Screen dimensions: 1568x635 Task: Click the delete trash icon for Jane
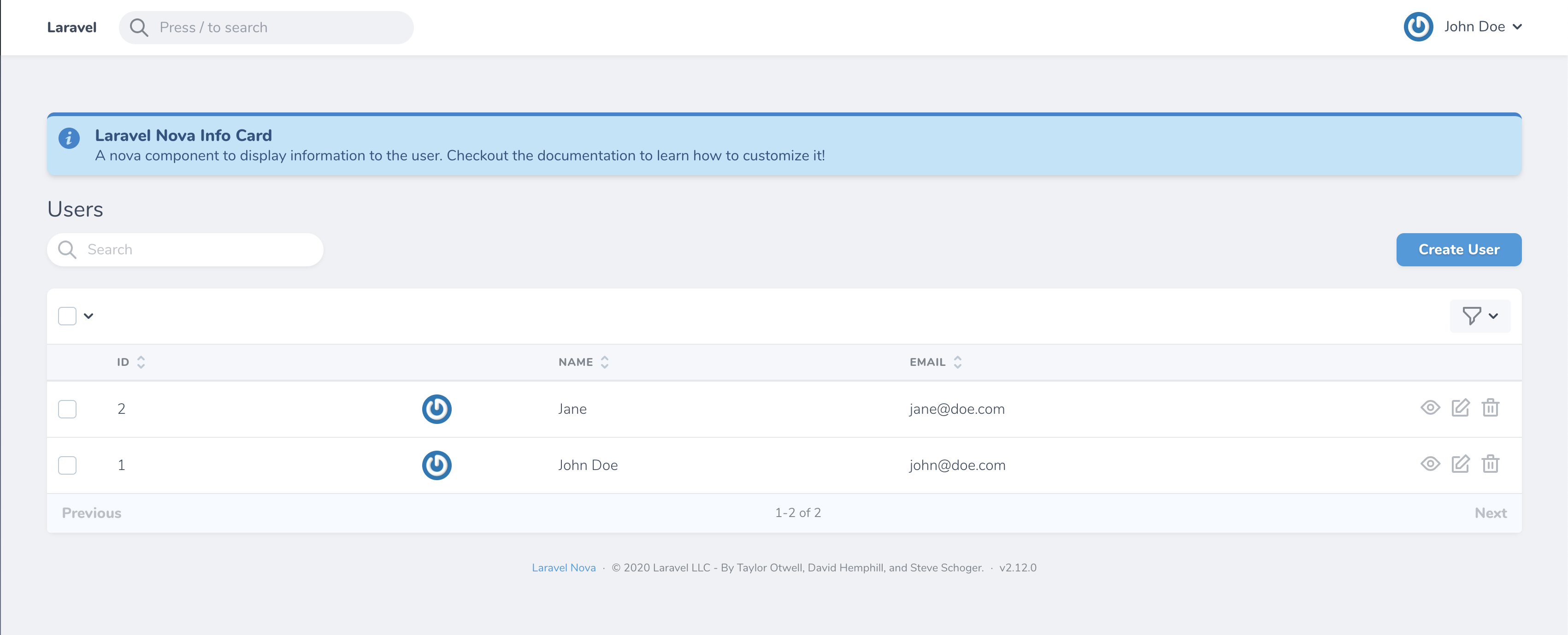pos(1490,407)
